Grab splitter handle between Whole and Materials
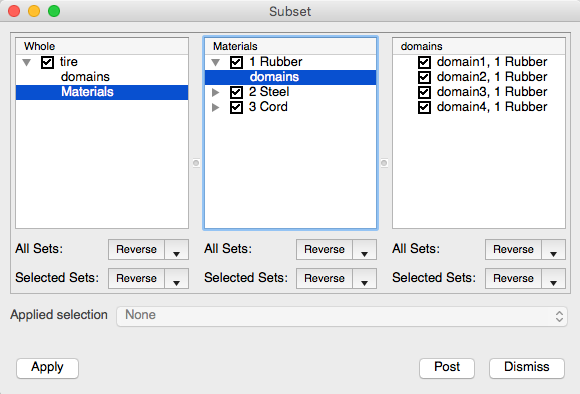Viewport: 580px width, 394px height. (x=196, y=163)
